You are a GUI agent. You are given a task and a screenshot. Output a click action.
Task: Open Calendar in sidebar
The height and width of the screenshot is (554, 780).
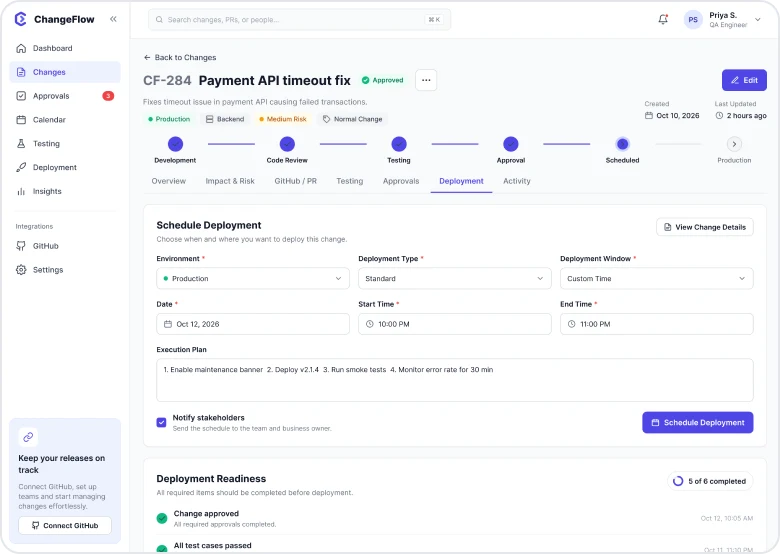click(x=65, y=120)
